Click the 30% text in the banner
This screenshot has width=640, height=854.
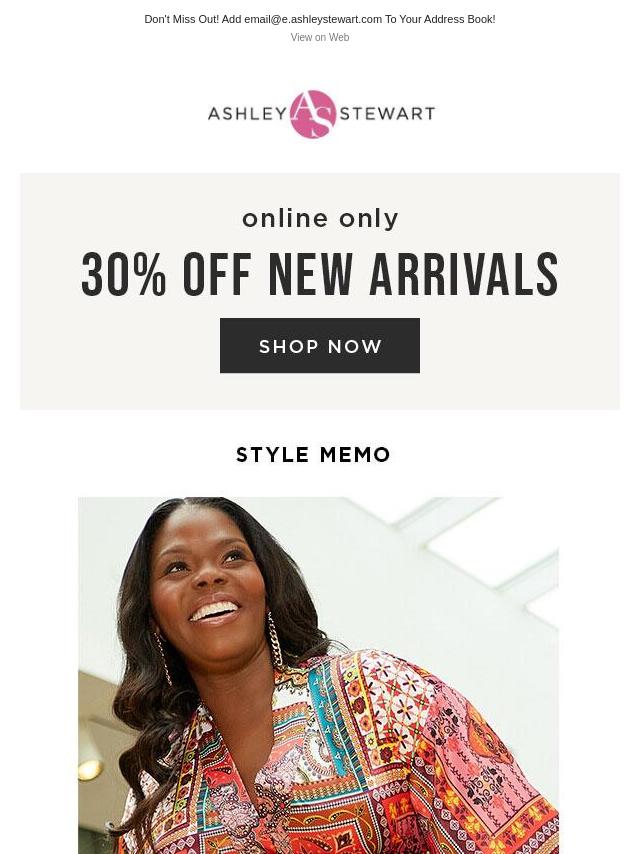pos(124,274)
